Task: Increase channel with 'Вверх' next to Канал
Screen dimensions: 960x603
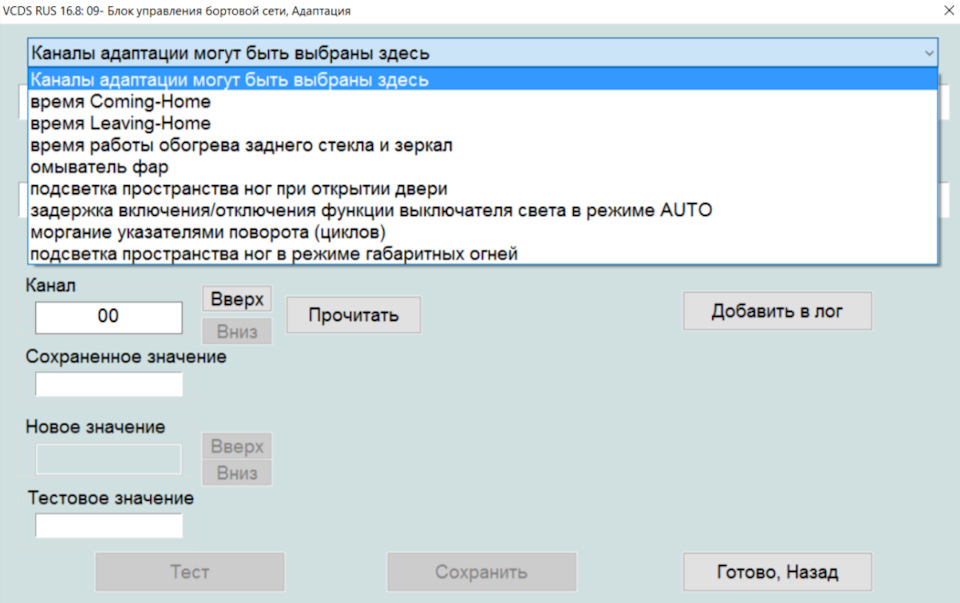Action: point(237,299)
